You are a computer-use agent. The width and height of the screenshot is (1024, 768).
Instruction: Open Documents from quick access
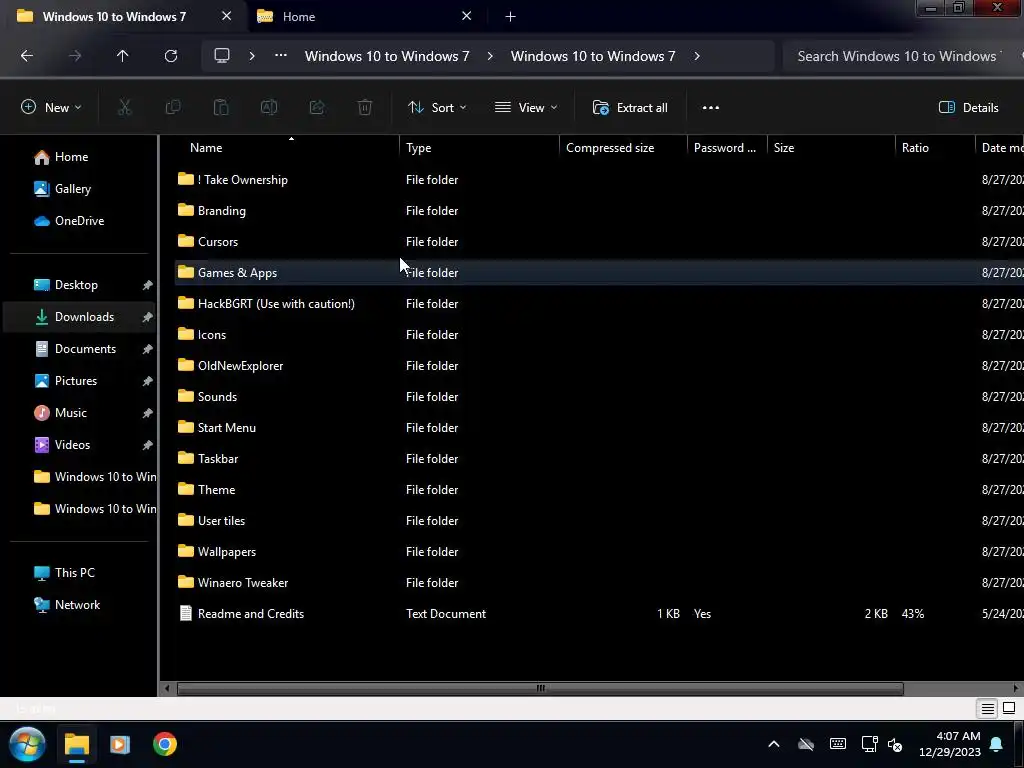coord(85,349)
